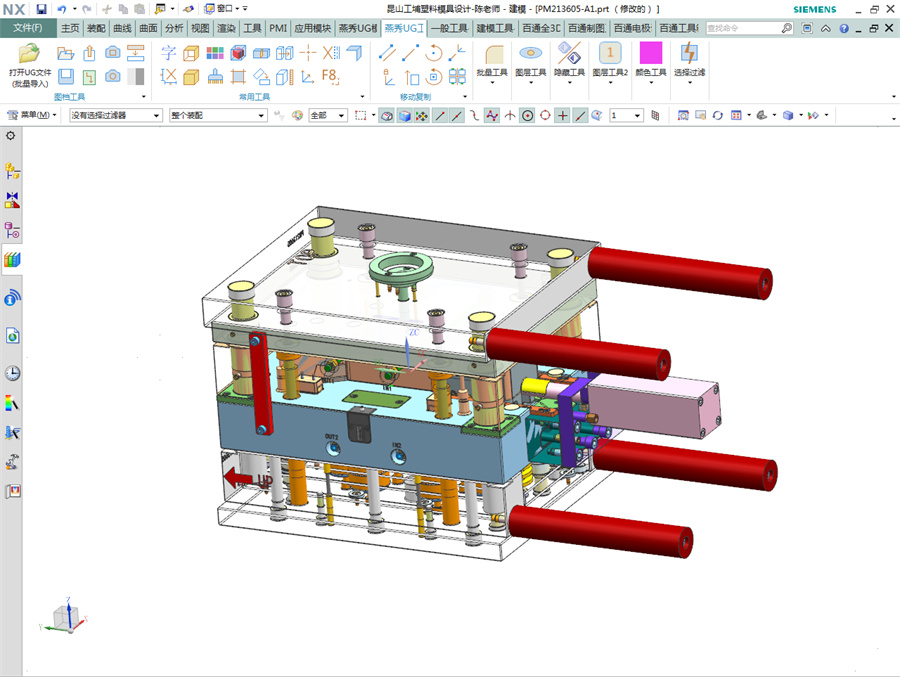Open the Reuse Library books icon

[13, 260]
